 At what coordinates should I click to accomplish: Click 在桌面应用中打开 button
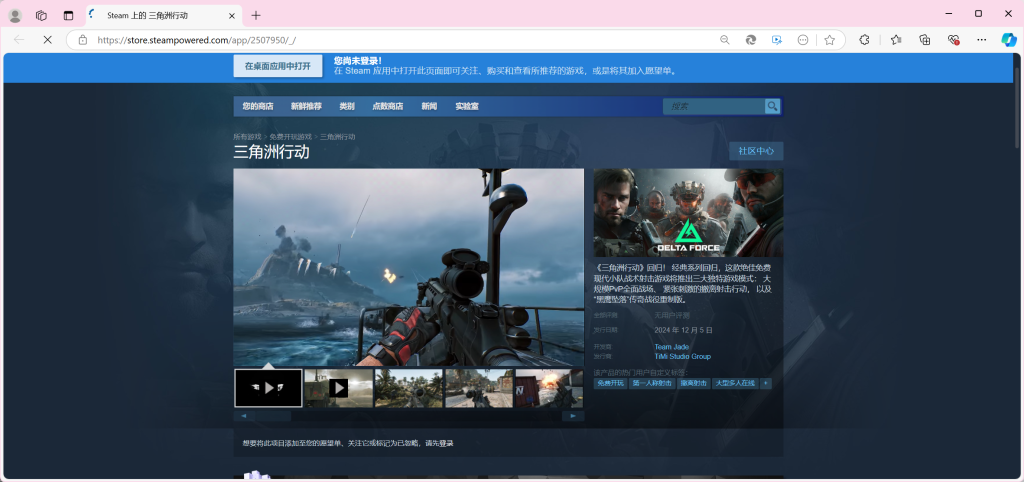(278, 67)
